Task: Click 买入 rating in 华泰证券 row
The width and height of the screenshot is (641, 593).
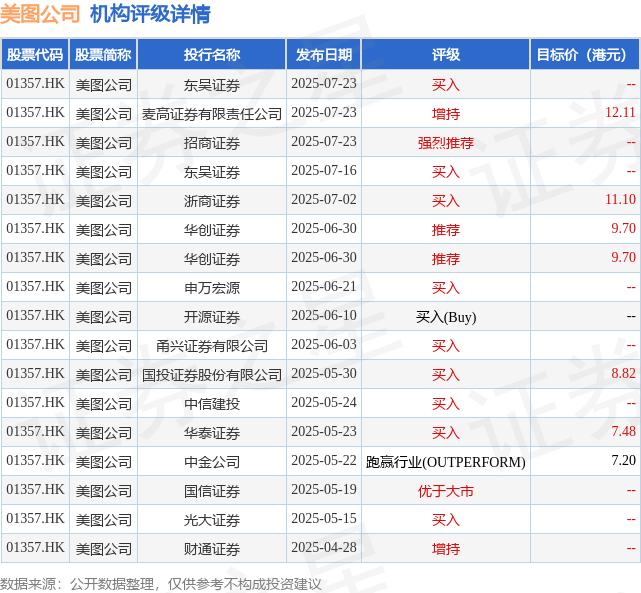Action: tap(446, 432)
